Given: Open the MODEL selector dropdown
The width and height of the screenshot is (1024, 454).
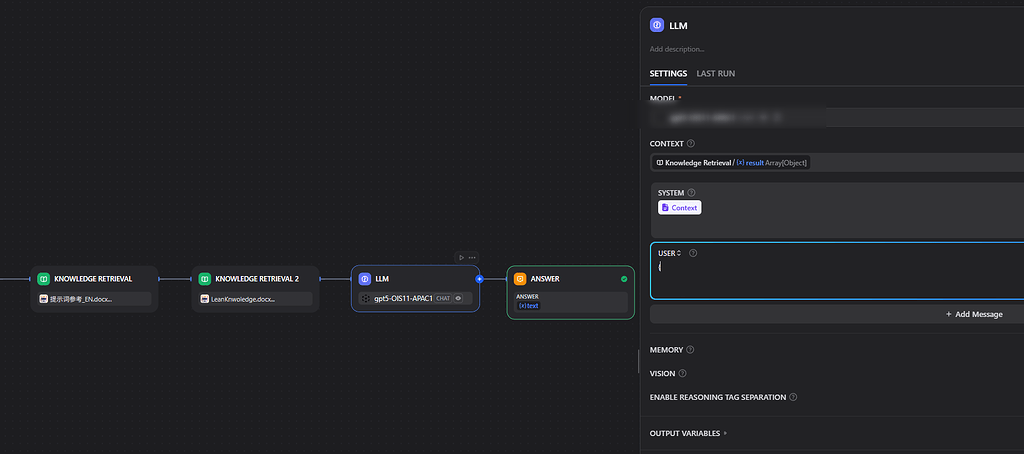Looking at the screenshot, I should (x=837, y=118).
